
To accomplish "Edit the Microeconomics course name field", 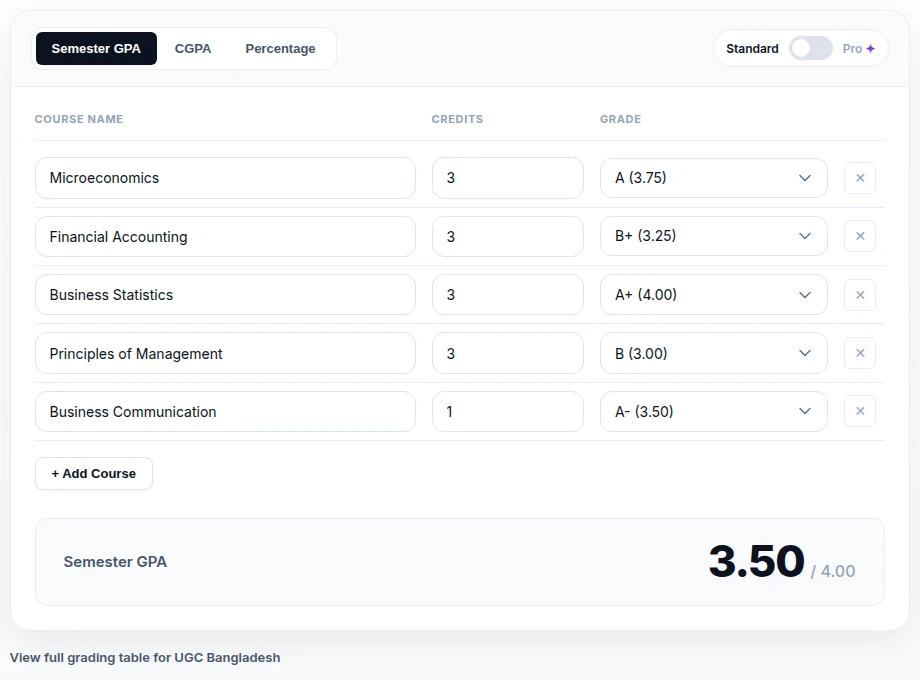I will 225,178.
